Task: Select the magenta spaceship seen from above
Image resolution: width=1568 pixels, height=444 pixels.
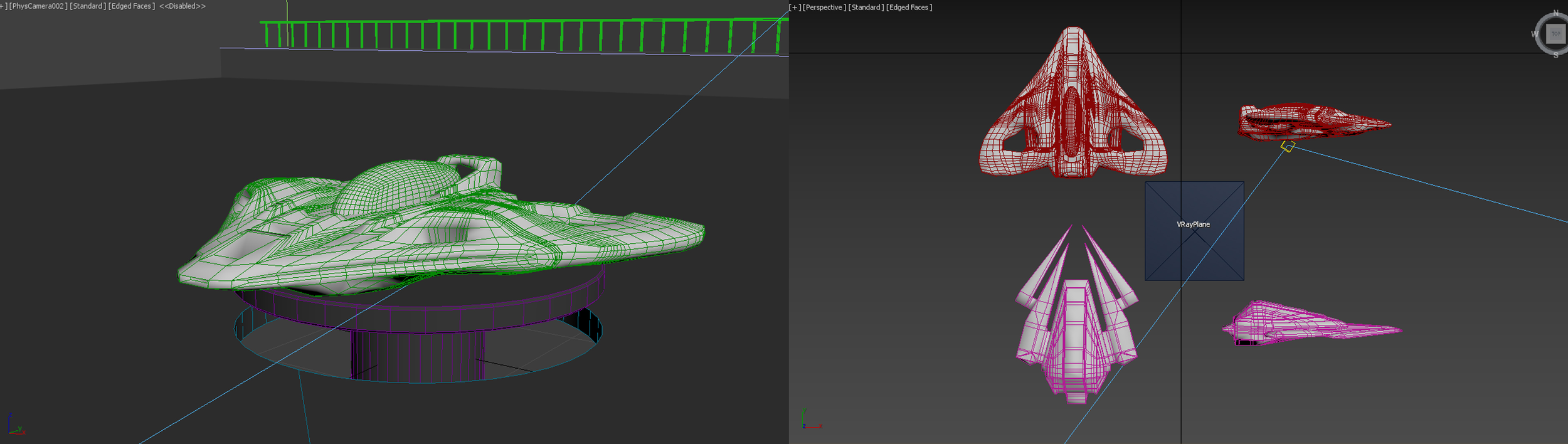Action: pos(1076,314)
